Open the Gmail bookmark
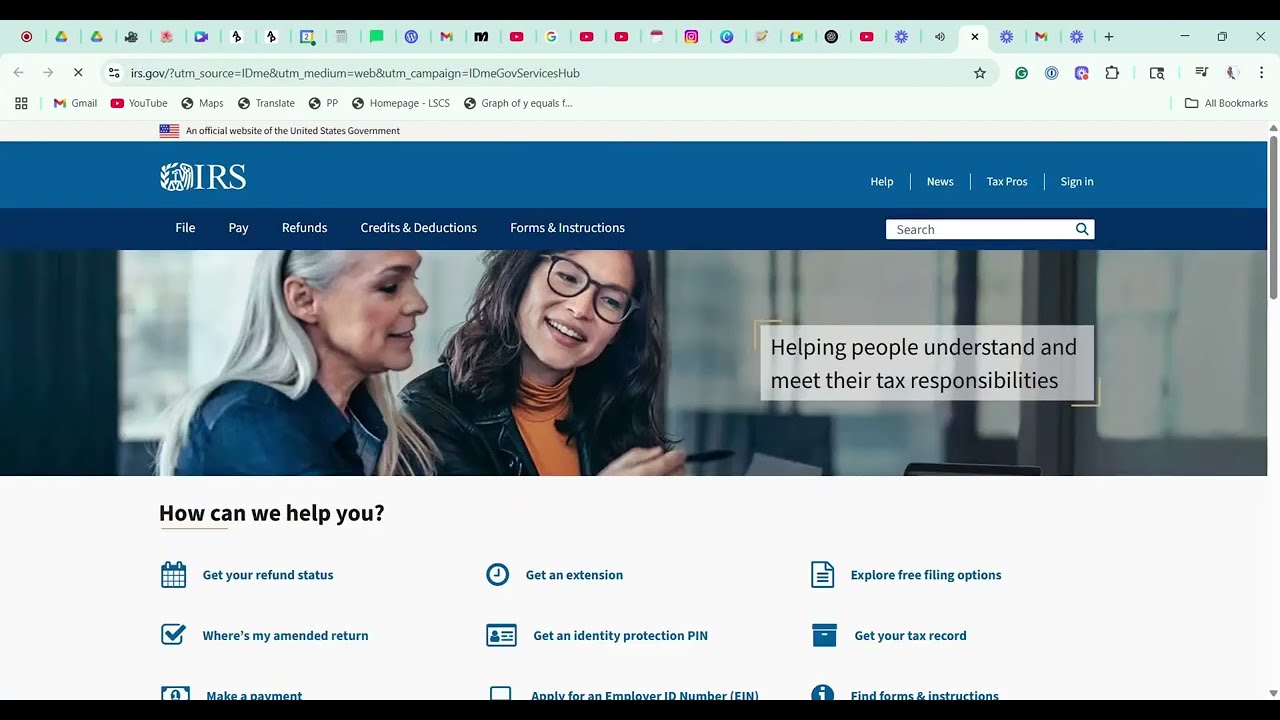This screenshot has height=720, width=1280. [x=75, y=103]
